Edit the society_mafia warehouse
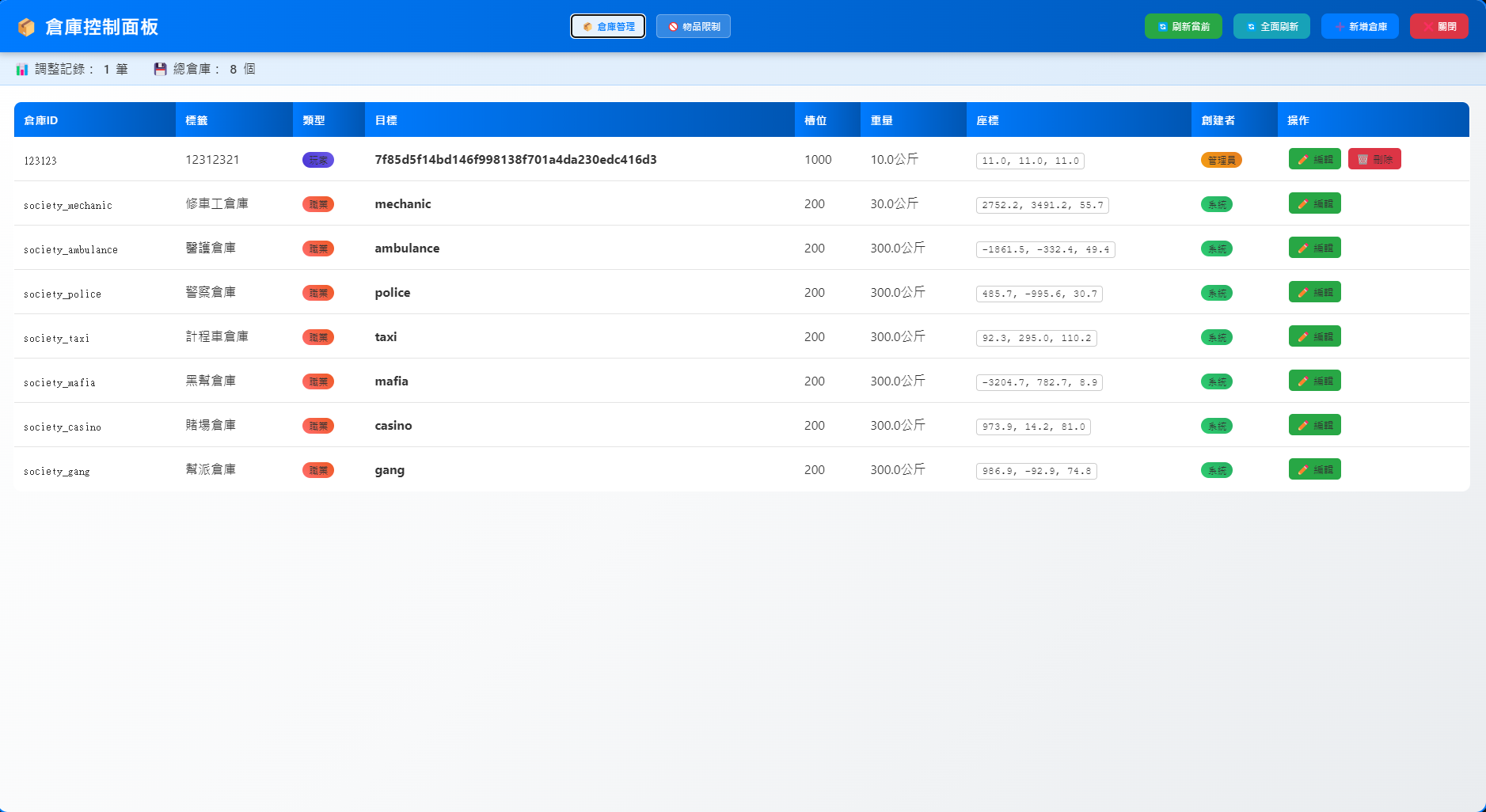 pyautogui.click(x=1314, y=381)
